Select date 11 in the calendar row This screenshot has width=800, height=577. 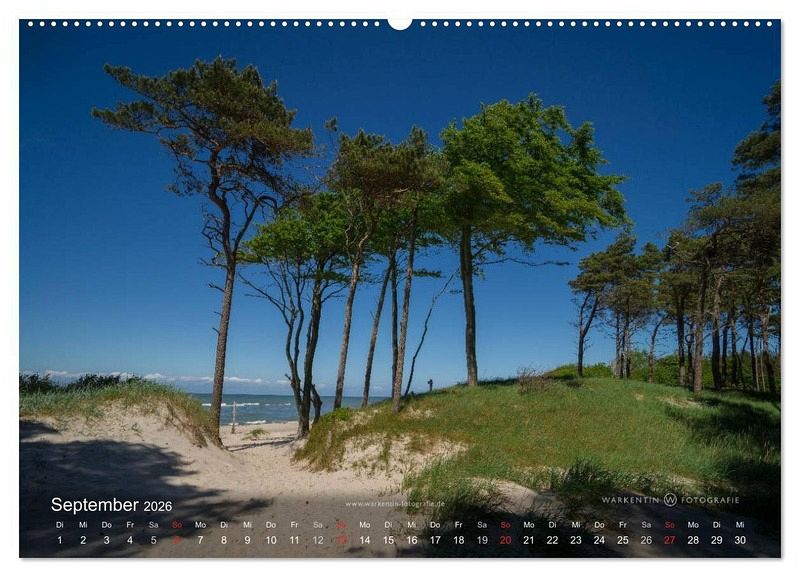click(294, 540)
